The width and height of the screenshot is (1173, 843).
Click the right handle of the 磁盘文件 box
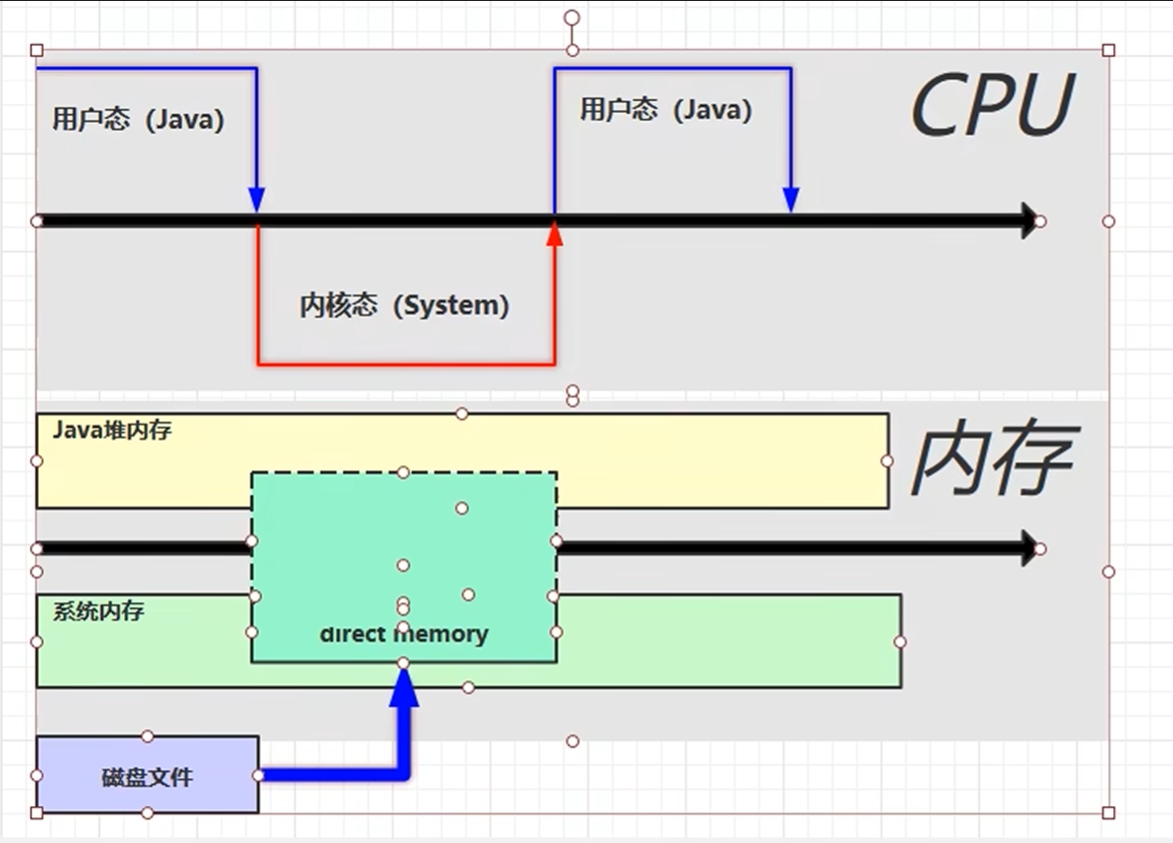[258, 776]
